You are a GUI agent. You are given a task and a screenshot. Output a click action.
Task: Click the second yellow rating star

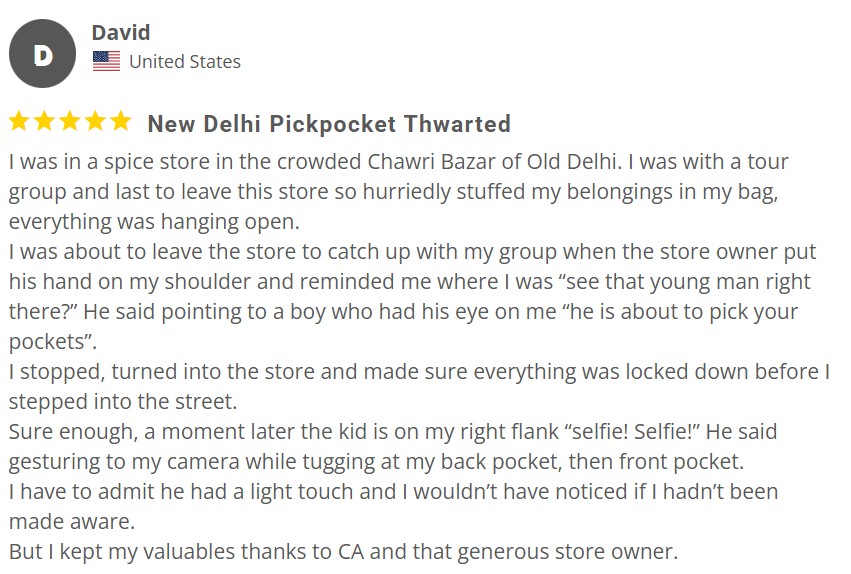pos(45,121)
